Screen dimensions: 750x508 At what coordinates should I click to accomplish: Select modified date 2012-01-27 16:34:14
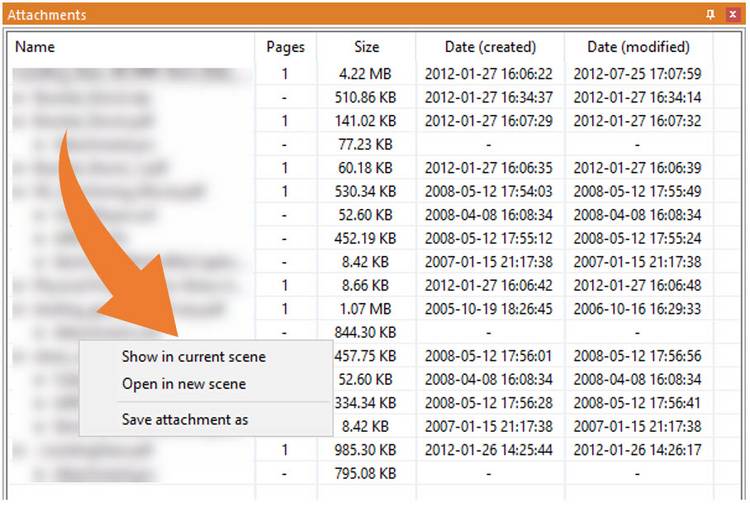point(638,98)
